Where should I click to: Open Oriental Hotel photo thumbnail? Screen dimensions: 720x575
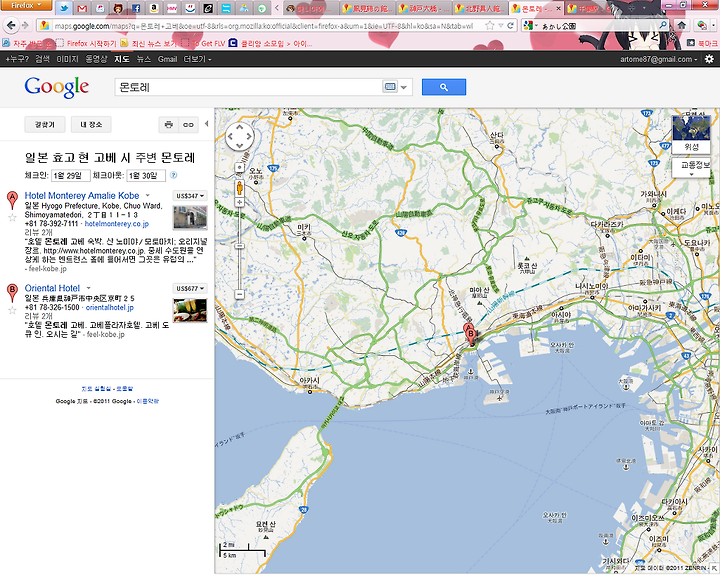190,310
